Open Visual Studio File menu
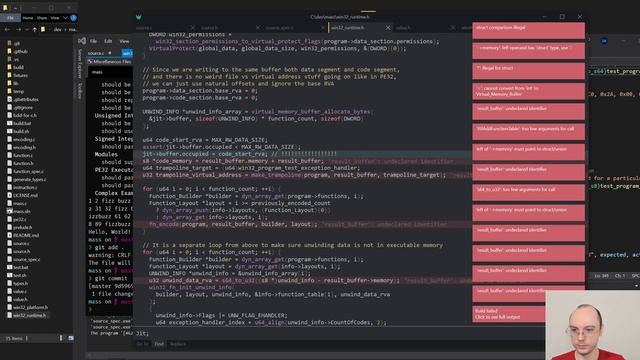Screen dimensions: 640x360 point(93,41)
